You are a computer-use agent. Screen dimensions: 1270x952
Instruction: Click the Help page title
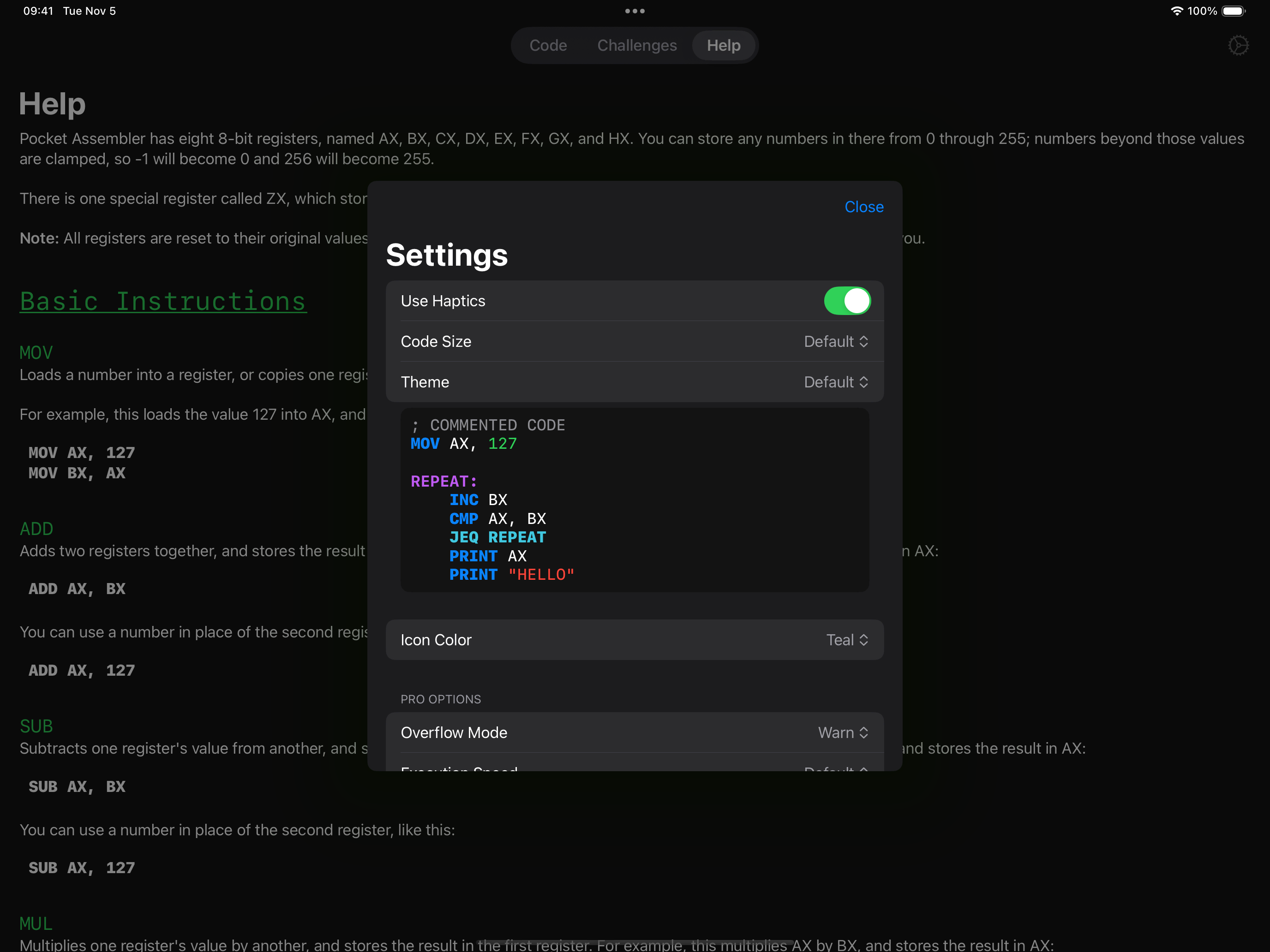pyautogui.click(x=52, y=104)
